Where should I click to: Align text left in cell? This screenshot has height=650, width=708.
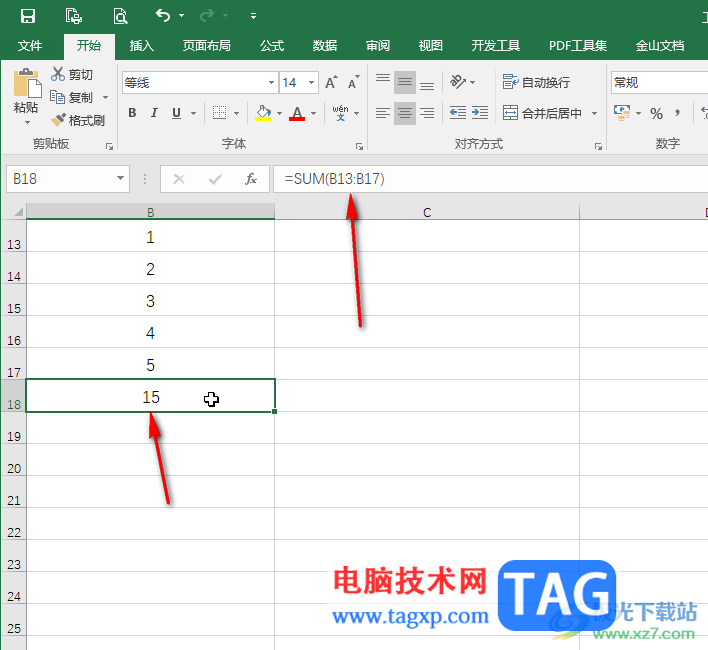[383, 113]
